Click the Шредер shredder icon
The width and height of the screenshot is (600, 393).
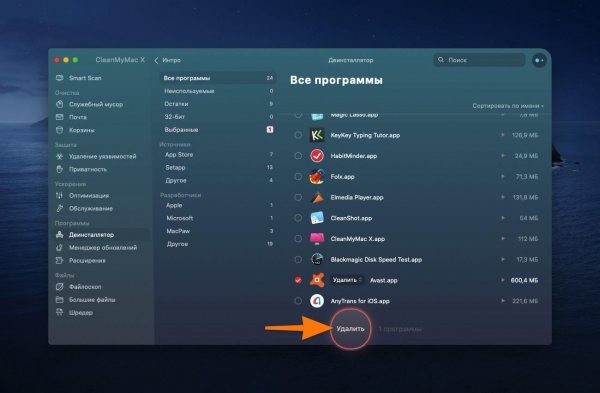[x=59, y=313]
